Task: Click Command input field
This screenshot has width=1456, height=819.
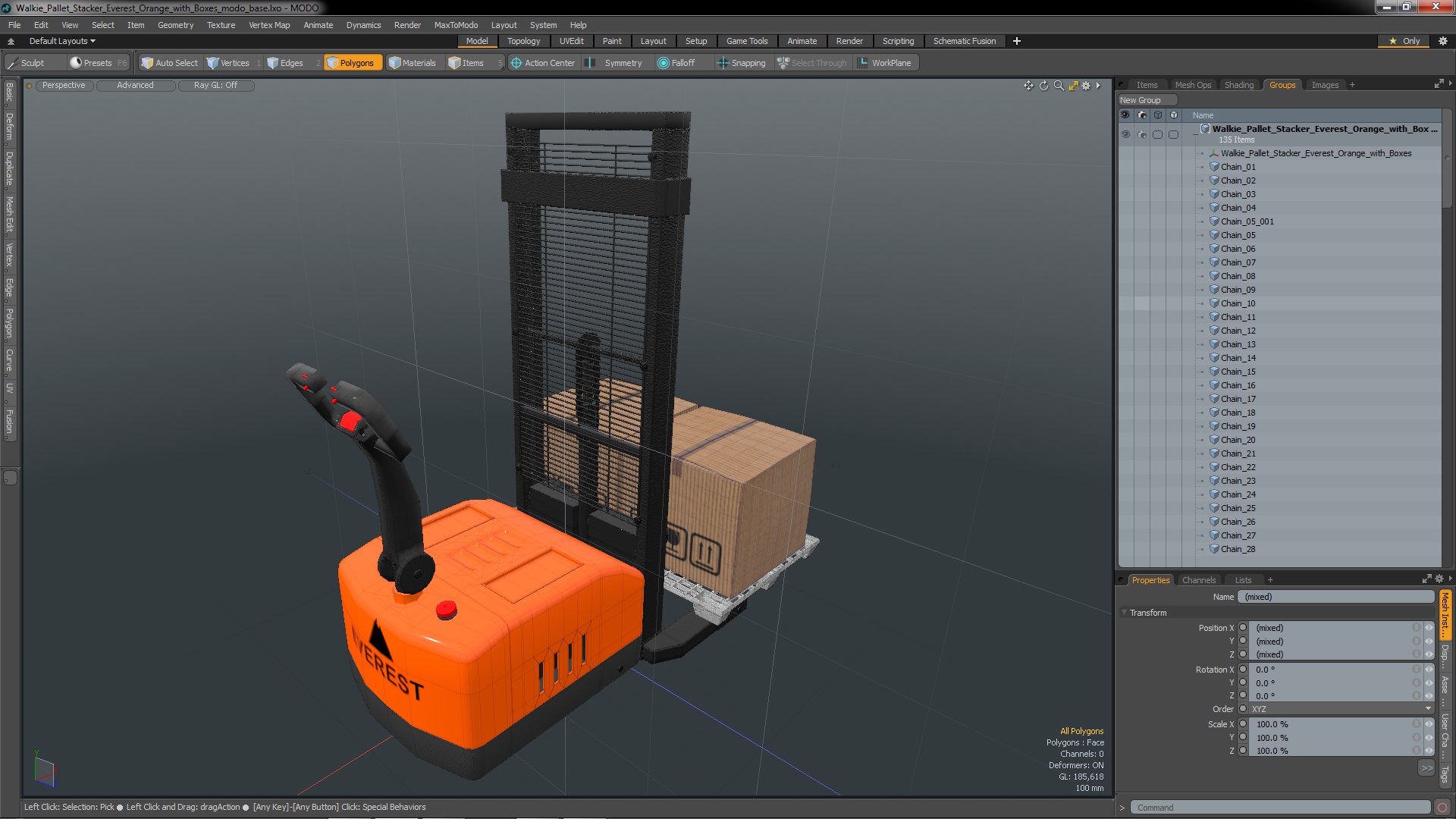Action: pyautogui.click(x=1280, y=808)
